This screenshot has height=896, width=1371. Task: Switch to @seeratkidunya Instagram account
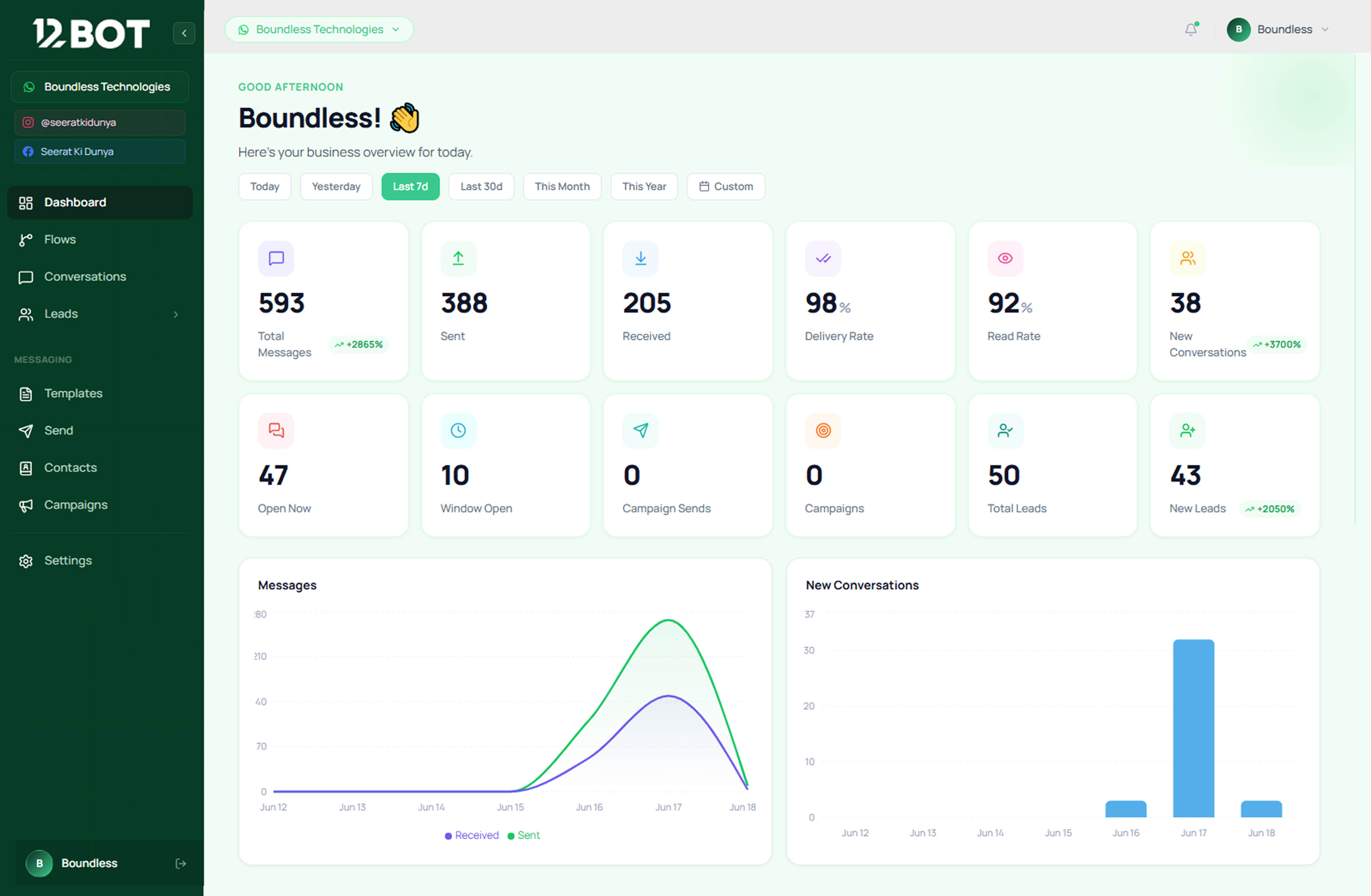click(x=100, y=123)
